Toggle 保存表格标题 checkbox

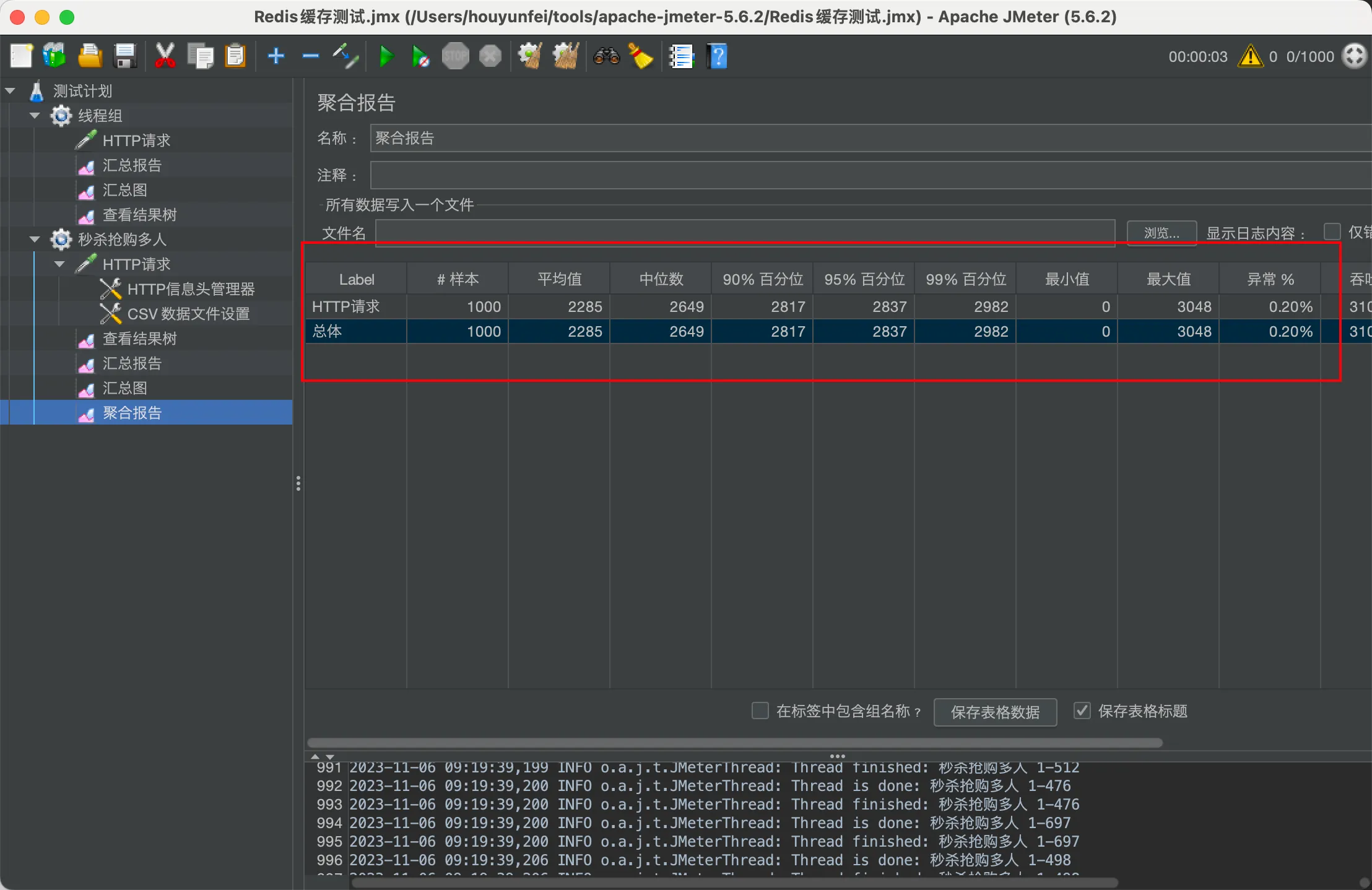pos(1082,711)
